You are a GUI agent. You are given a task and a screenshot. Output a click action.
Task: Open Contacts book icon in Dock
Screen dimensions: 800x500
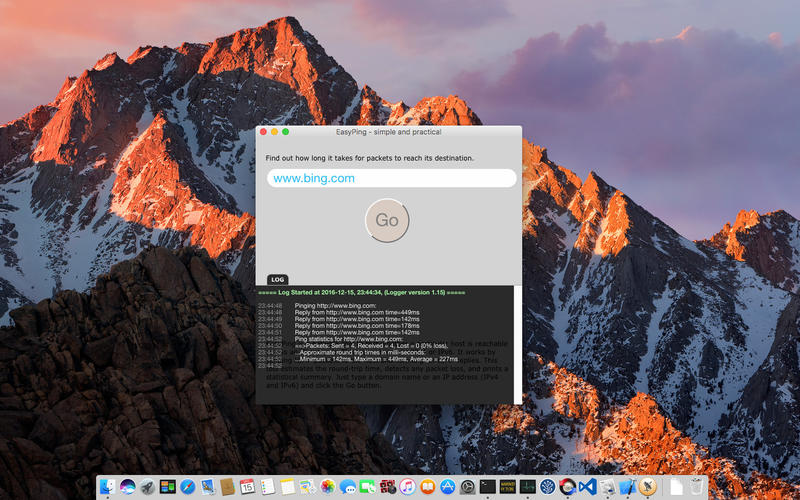[x=227, y=487]
